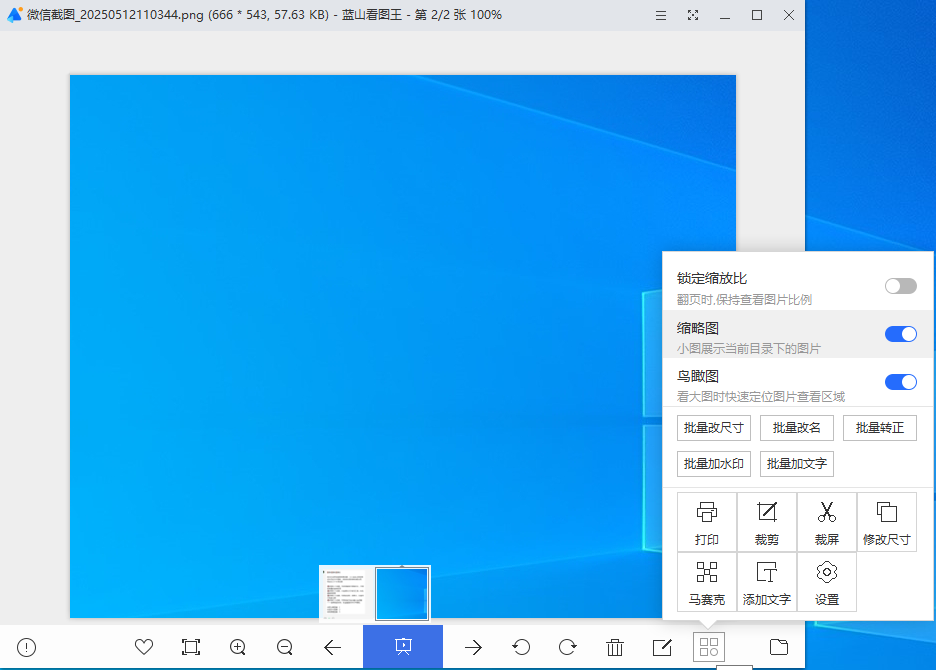Open the edit image pencil icon
Viewport: 936px width, 670px height.
pos(662,647)
